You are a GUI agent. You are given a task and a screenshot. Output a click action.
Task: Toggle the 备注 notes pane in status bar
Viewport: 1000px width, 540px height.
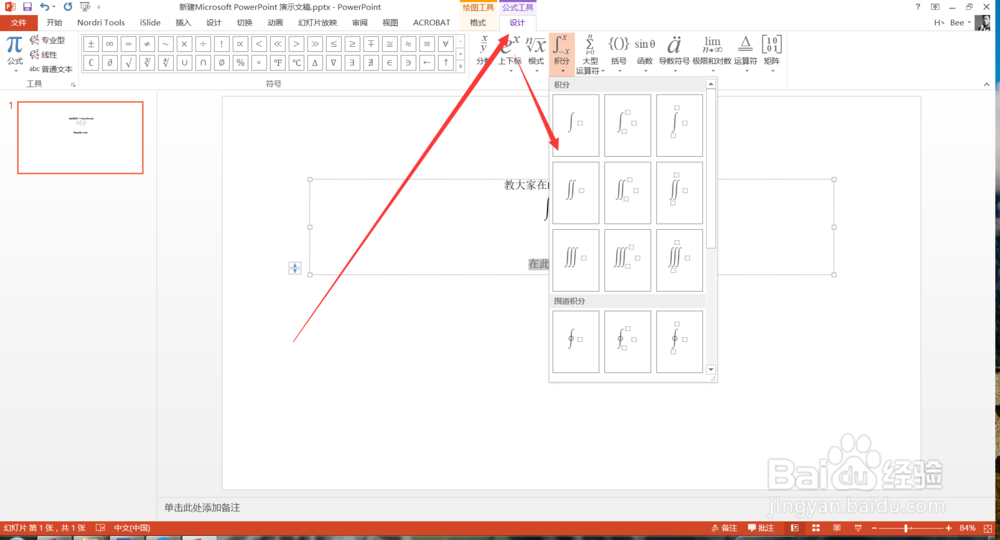(x=724, y=528)
